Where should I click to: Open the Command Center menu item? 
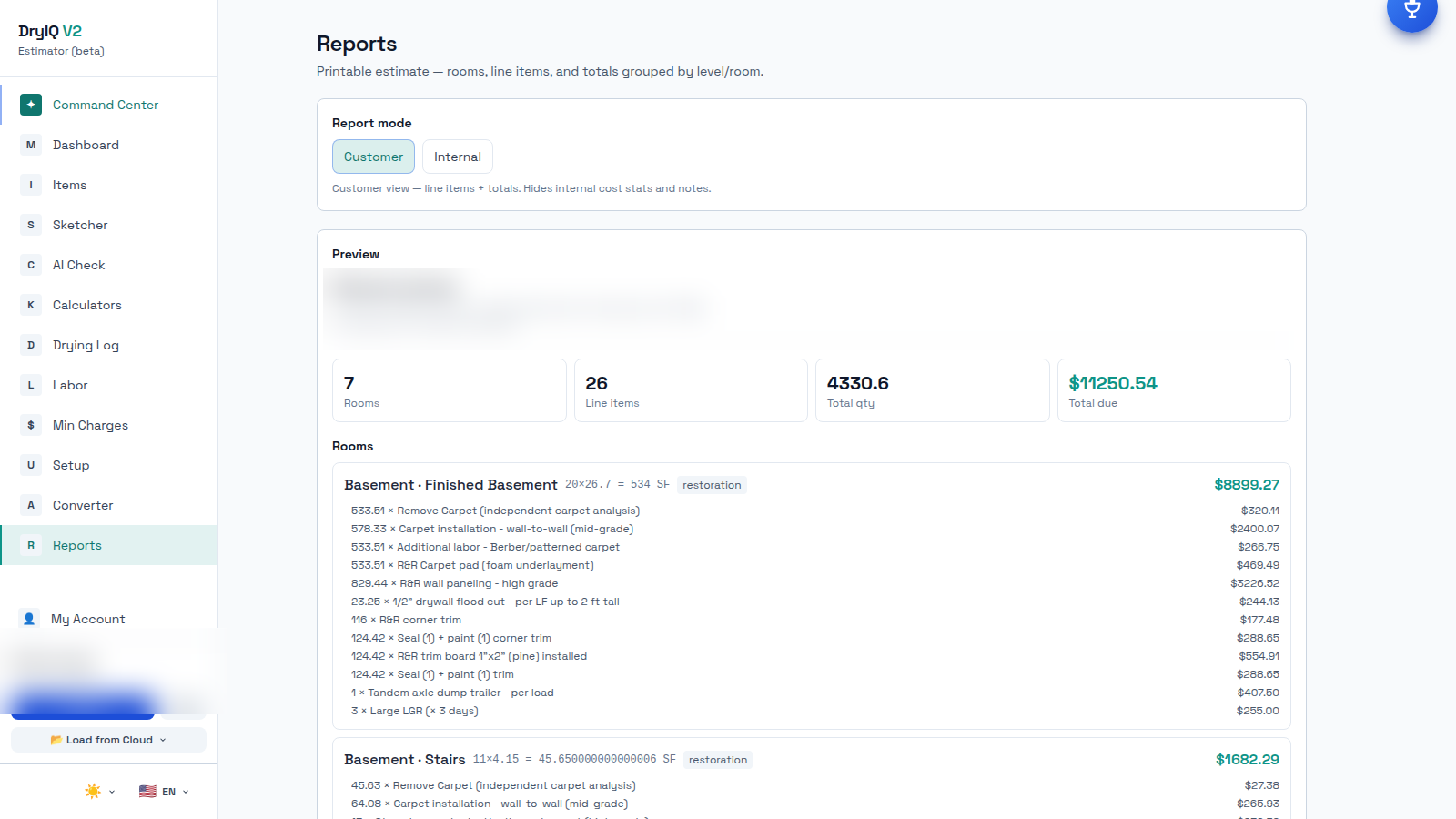pos(109,105)
